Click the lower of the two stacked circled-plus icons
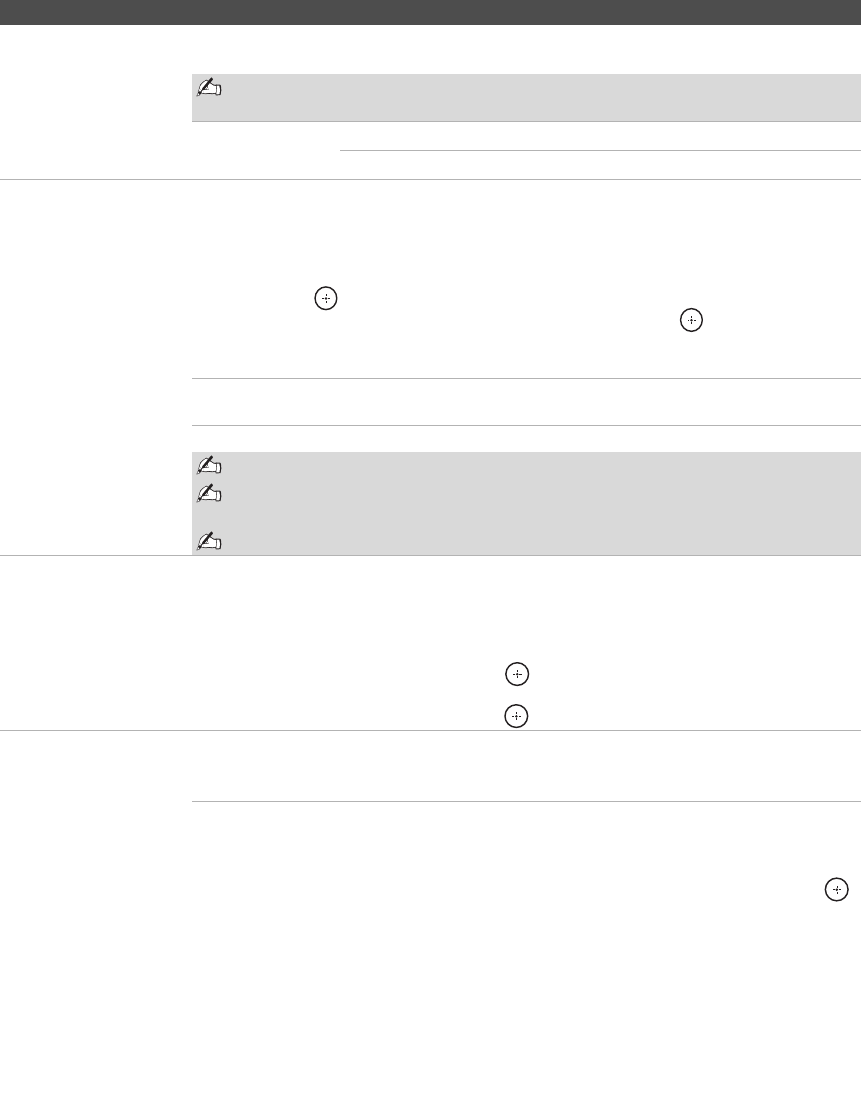This screenshot has height=1097, width=862. pyautogui.click(x=516, y=716)
